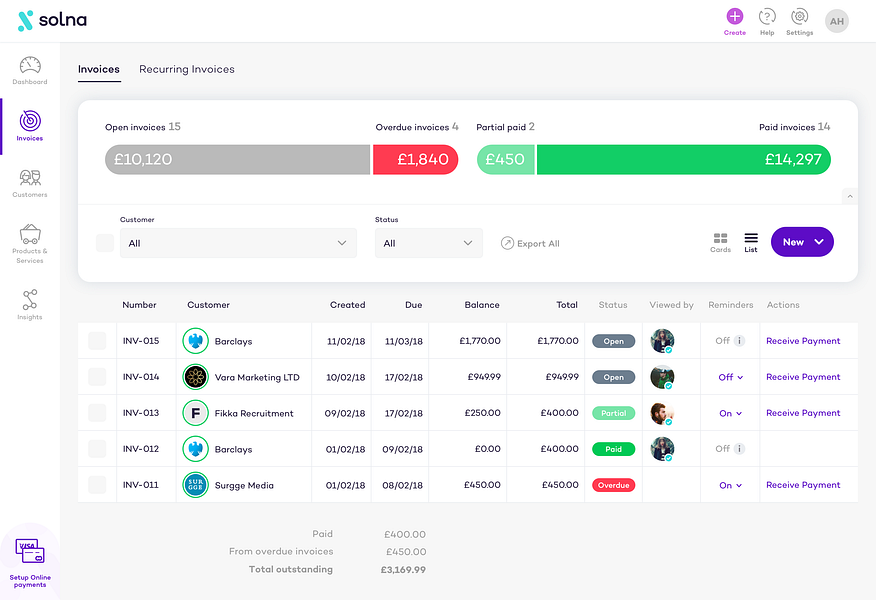Open the AH user avatar

pos(836,21)
